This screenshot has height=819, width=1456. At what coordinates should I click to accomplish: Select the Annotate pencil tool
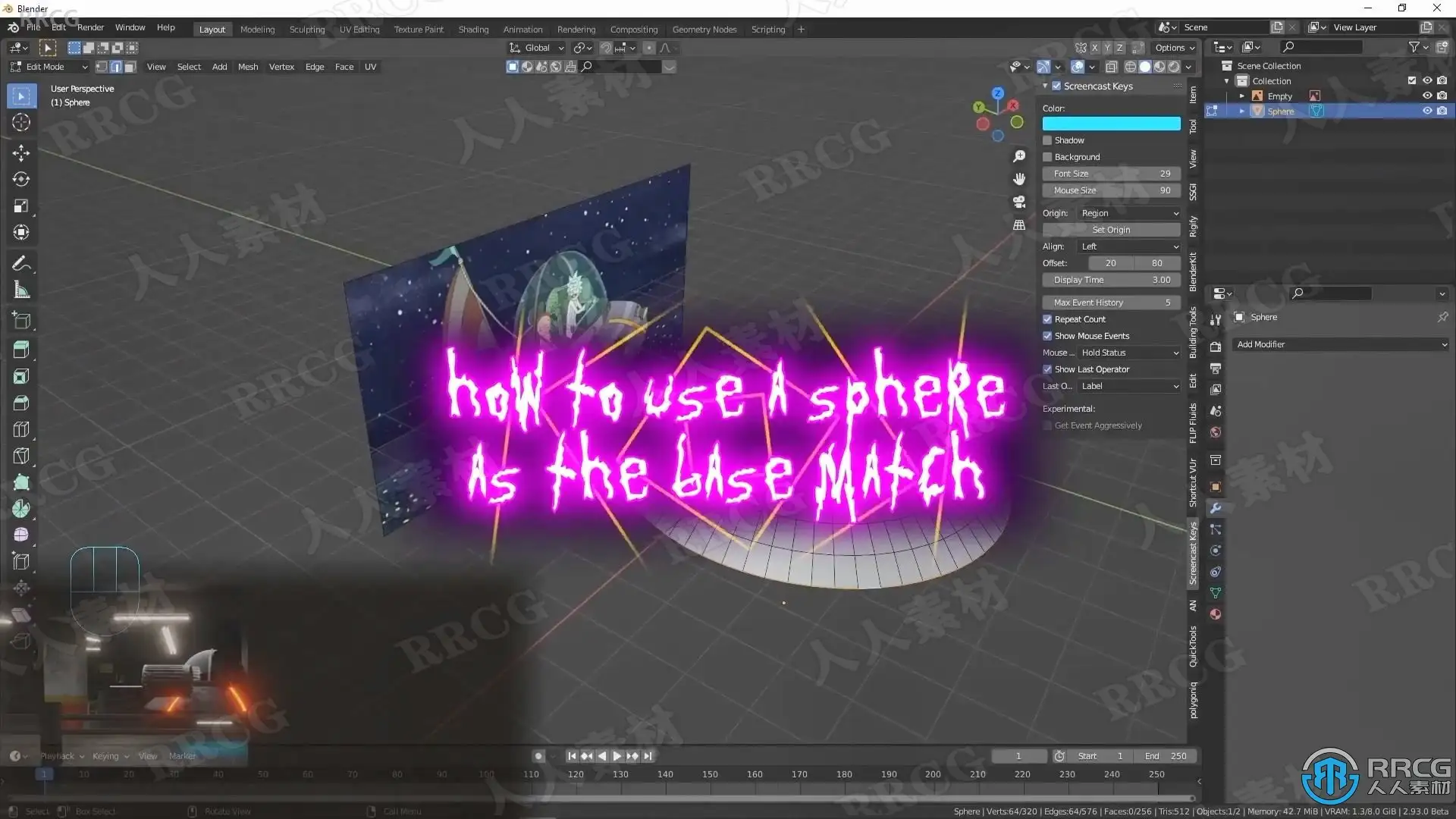(x=21, y=263)
